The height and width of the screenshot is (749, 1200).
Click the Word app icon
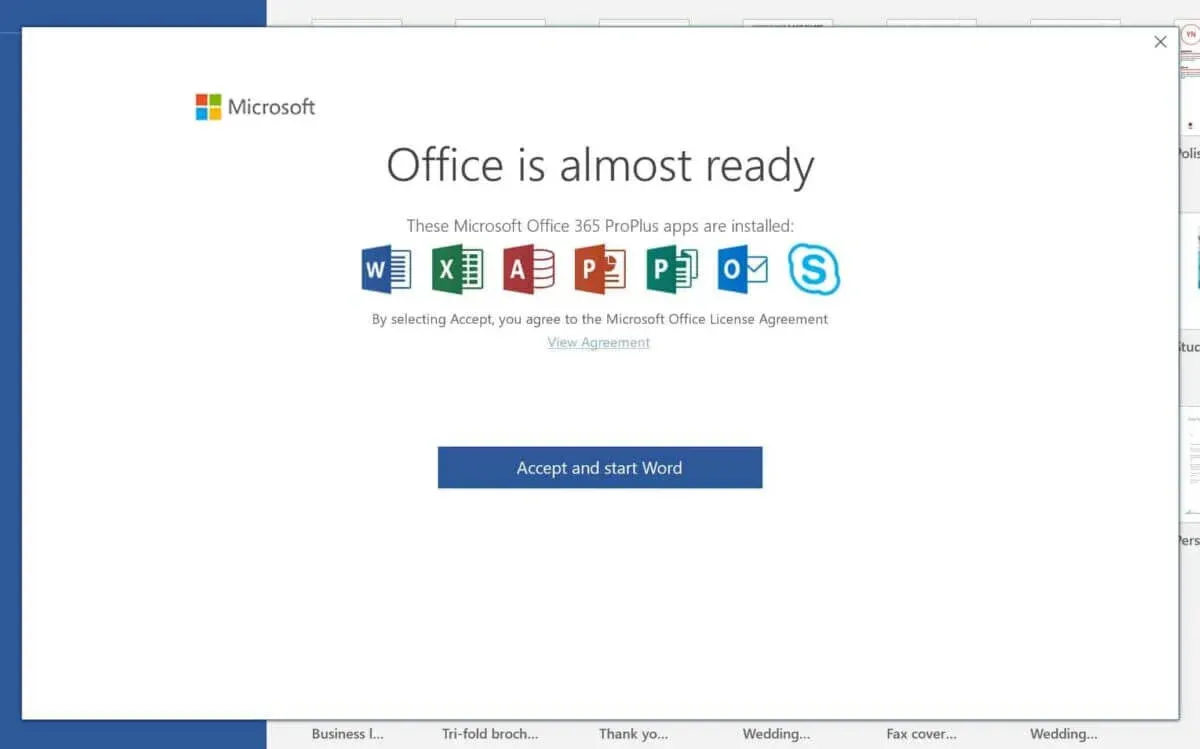(385, 268)
